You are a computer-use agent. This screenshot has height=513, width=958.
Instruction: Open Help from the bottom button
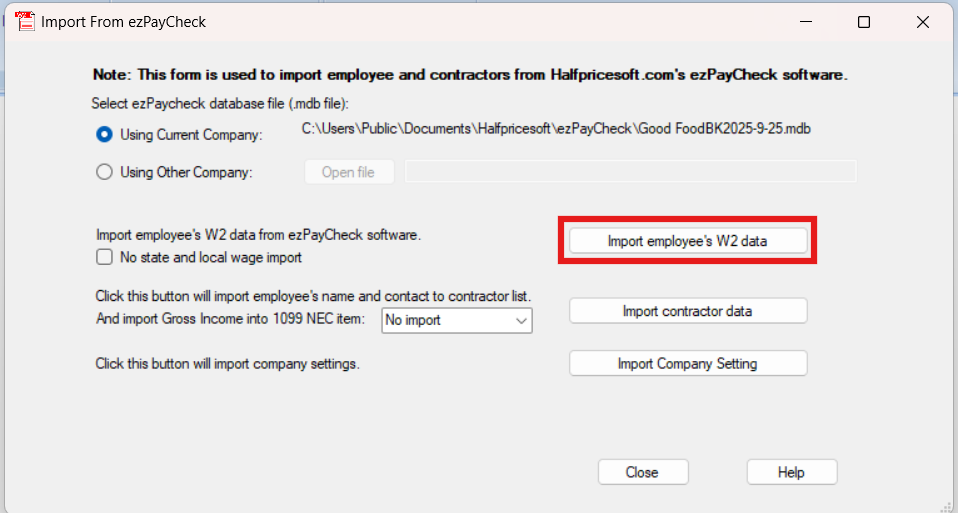(x=791, y=472)
